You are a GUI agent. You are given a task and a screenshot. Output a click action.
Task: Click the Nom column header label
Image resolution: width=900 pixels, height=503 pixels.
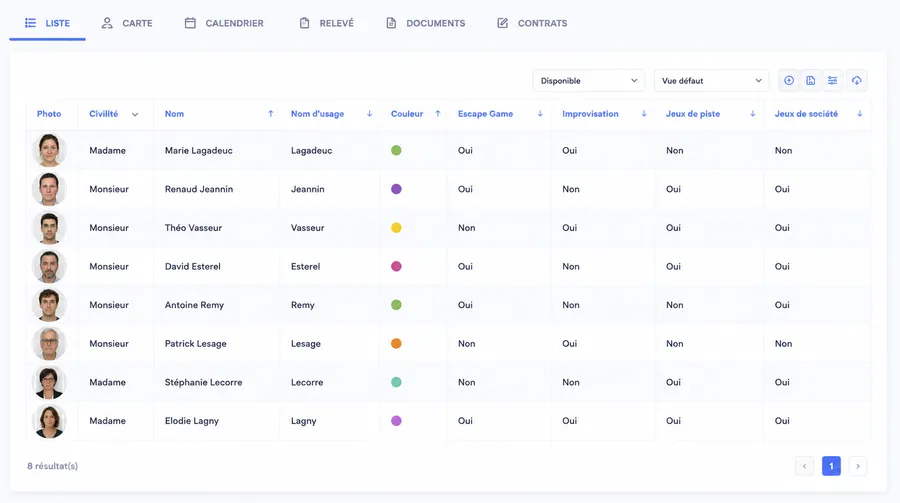pos(174,114)
